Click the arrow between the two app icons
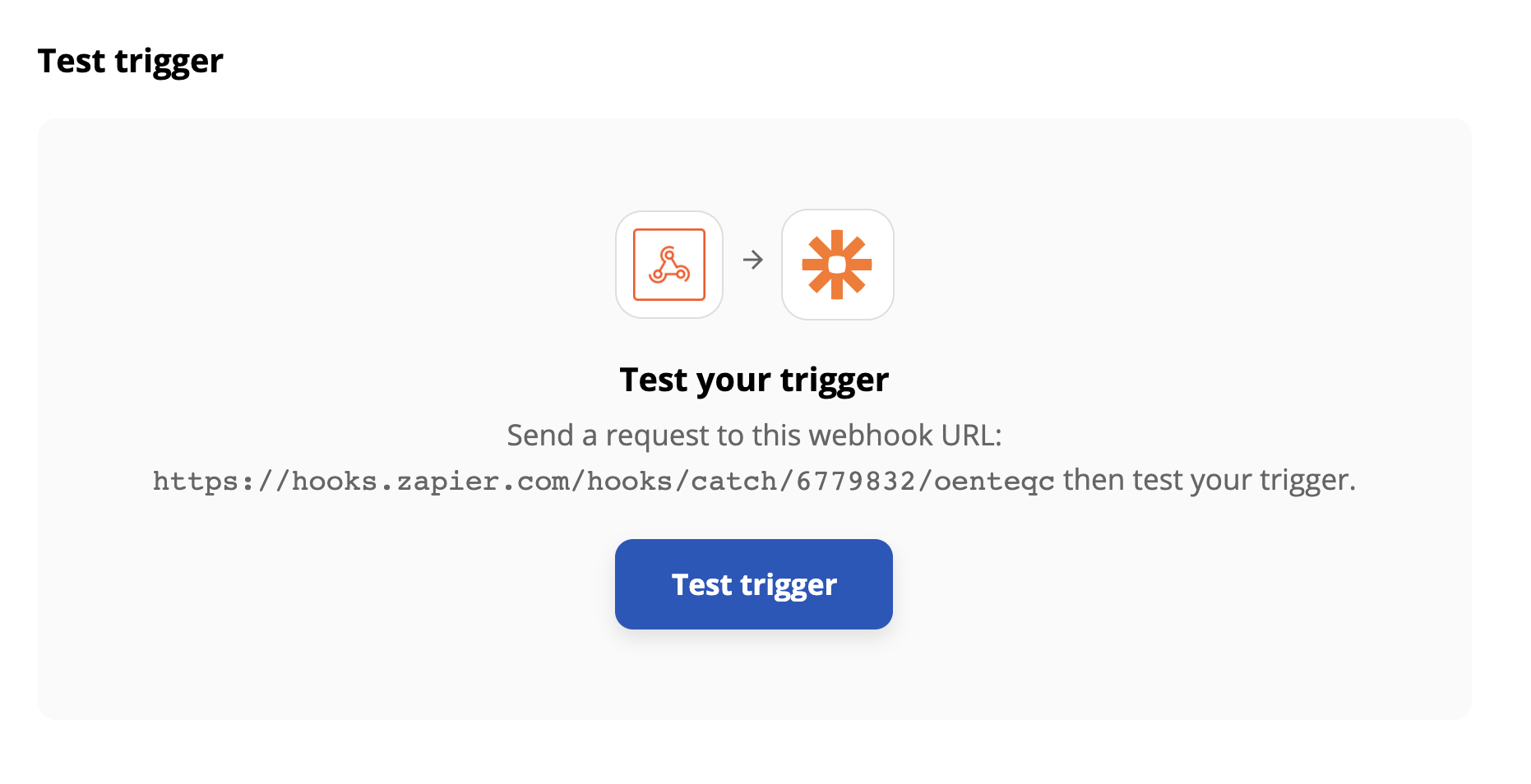This screenshot has height=784, width=1531. [x=753, y=261]
